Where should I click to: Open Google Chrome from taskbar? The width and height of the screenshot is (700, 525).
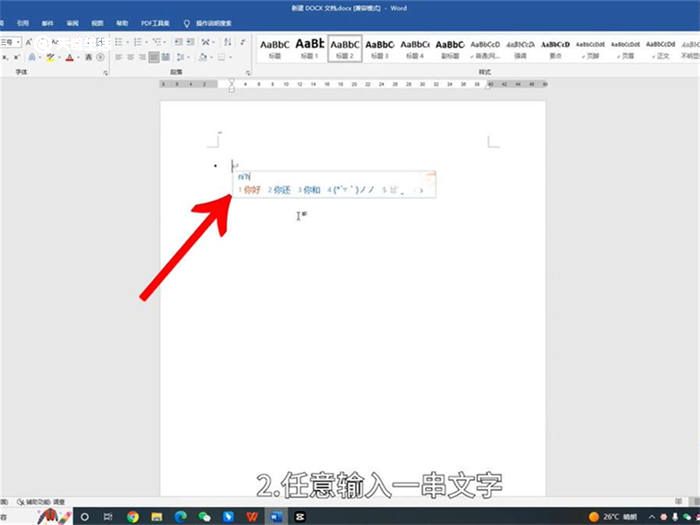point(133,517)
